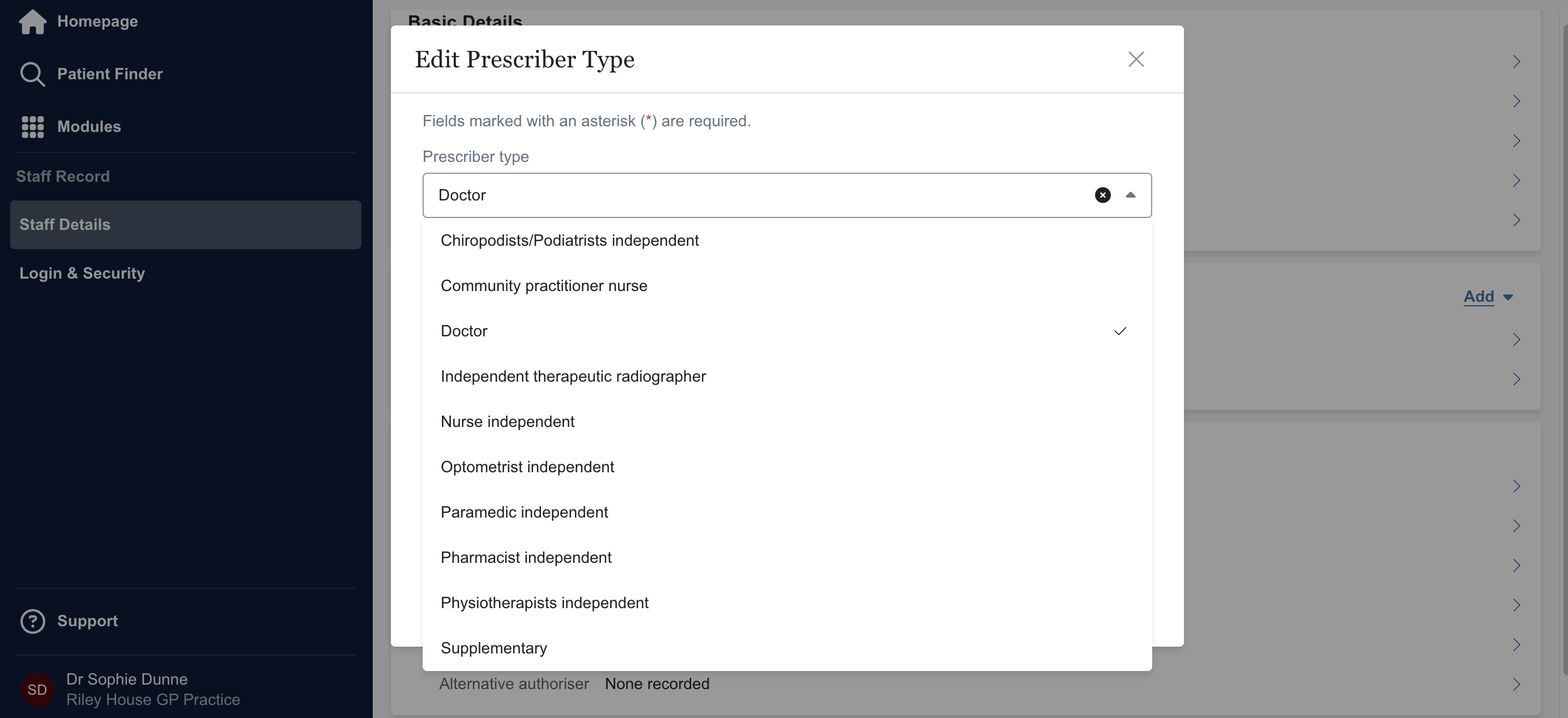Select the checked Doctor option
Screen dimensions: 1568x718
point(464,331)
